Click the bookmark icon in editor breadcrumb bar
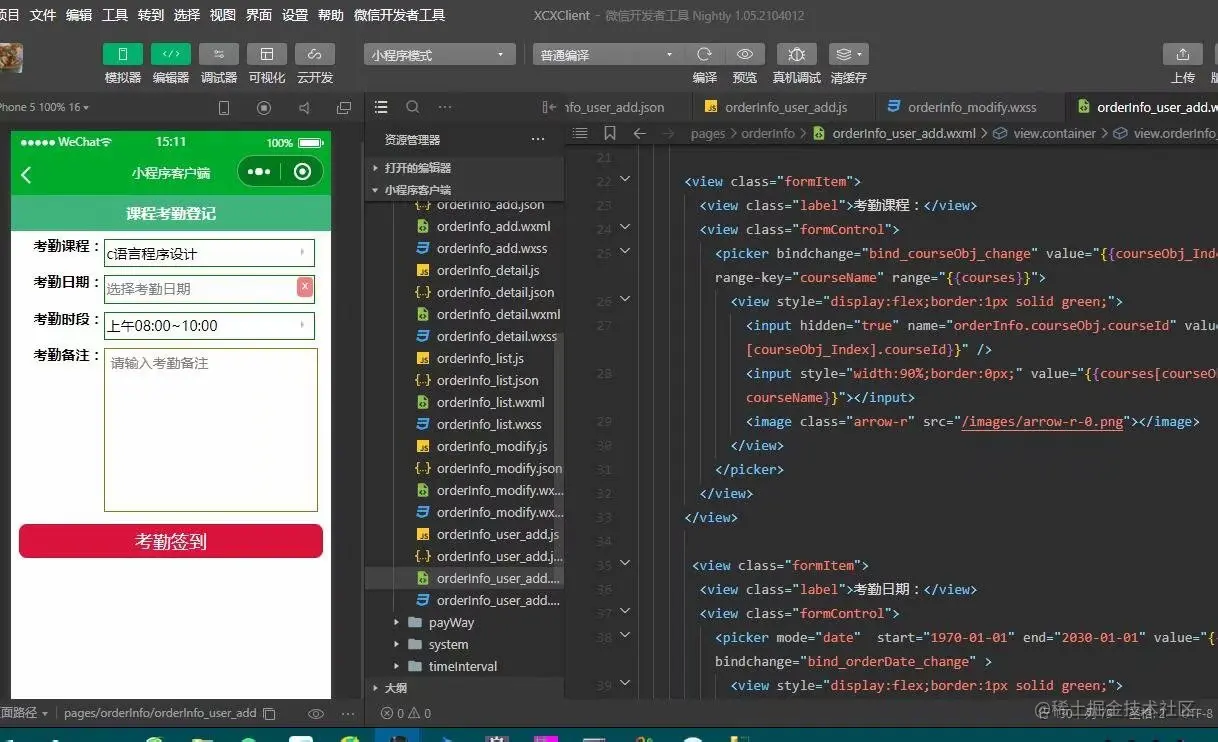The image size is (1218, 742). pos(610,133)
